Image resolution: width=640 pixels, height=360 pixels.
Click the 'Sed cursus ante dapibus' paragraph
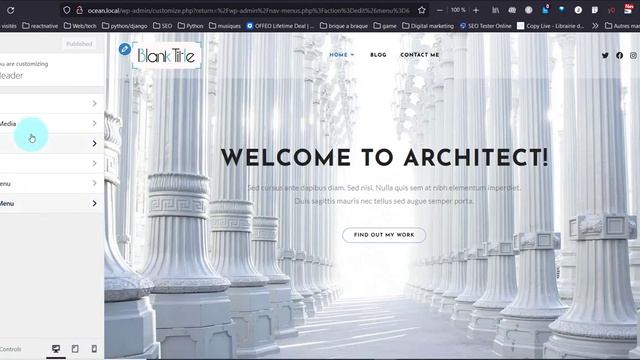point(384,194)
